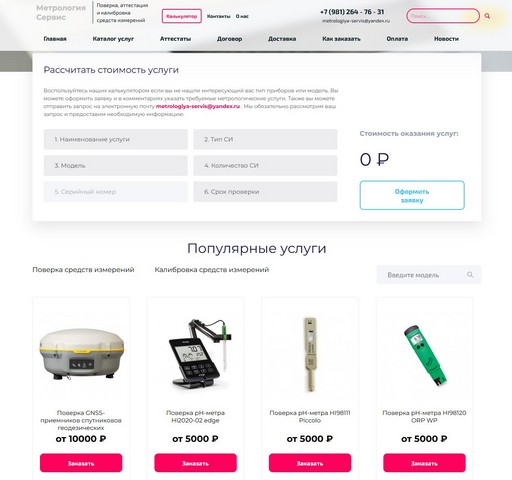Open the HI98111 Piccolo pH meter image
512x480 pixels.
(310, 354)
